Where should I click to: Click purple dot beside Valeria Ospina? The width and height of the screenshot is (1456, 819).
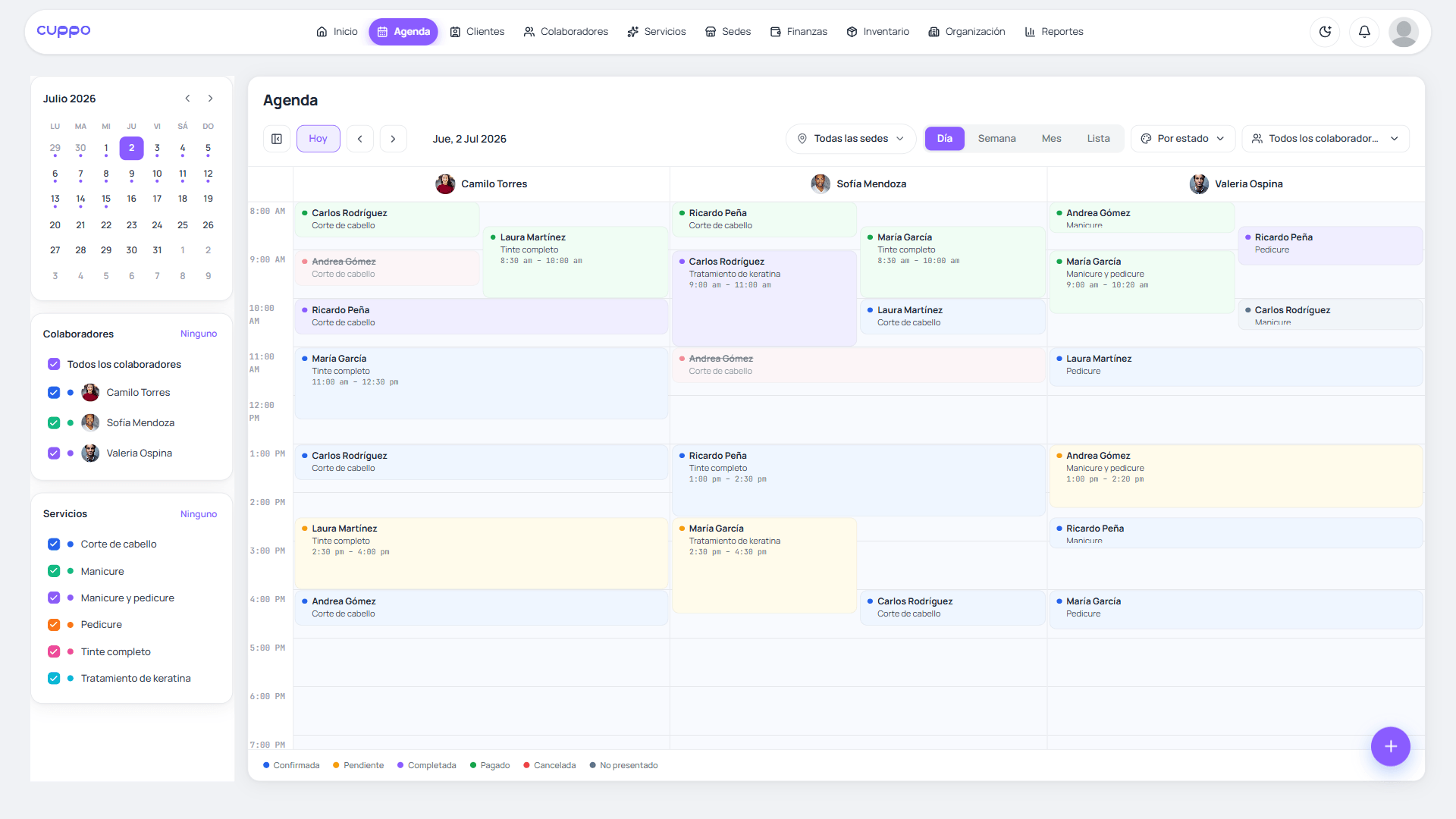tap(71, 453)
